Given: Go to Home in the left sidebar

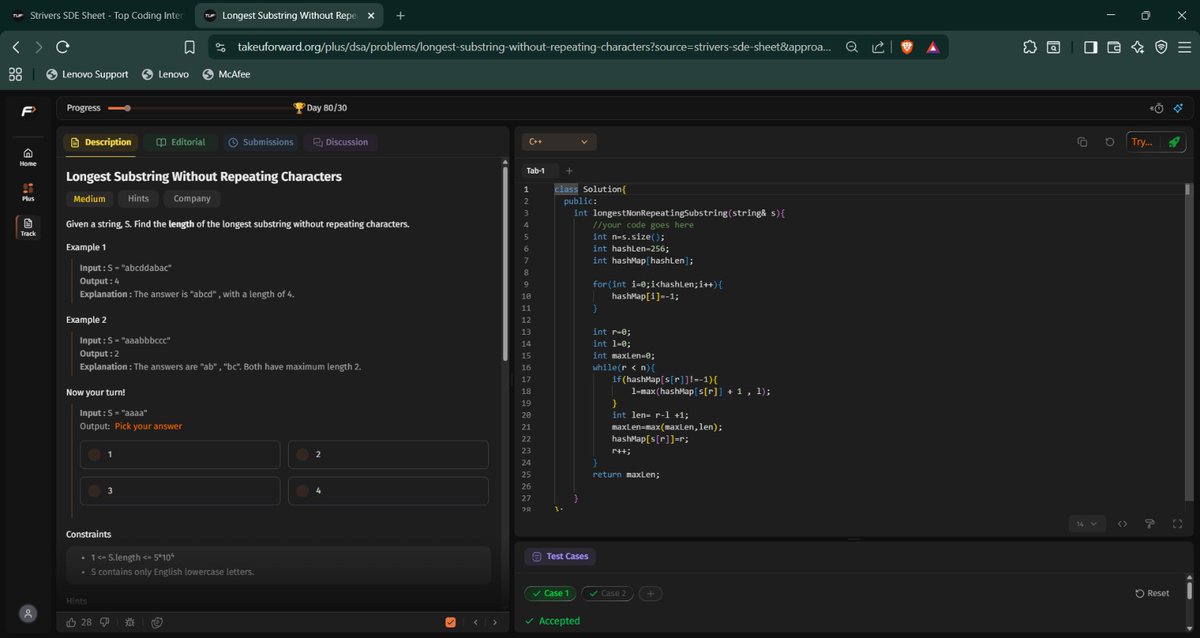Looking at the screenshot, I should point(28,156).
